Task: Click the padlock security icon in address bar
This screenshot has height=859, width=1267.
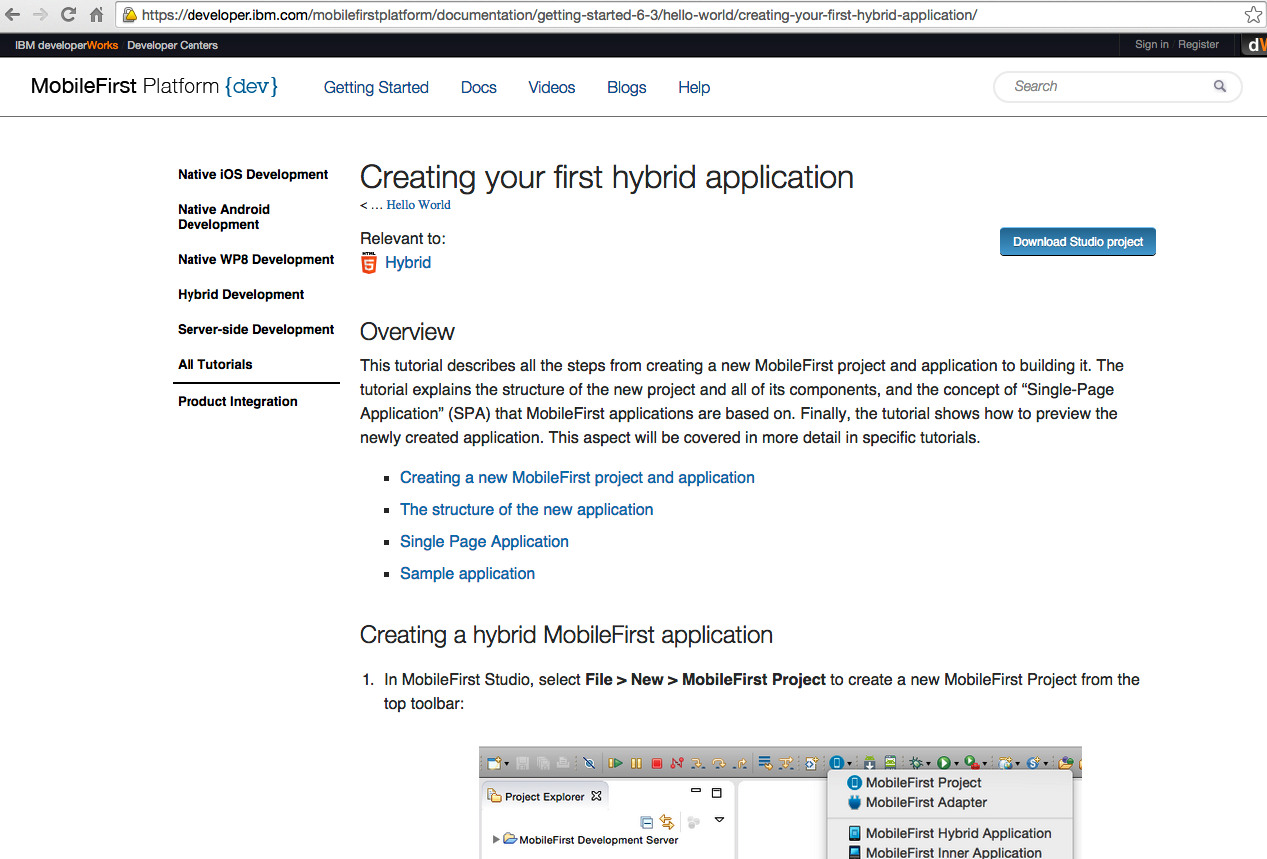Action: [129, 15]
